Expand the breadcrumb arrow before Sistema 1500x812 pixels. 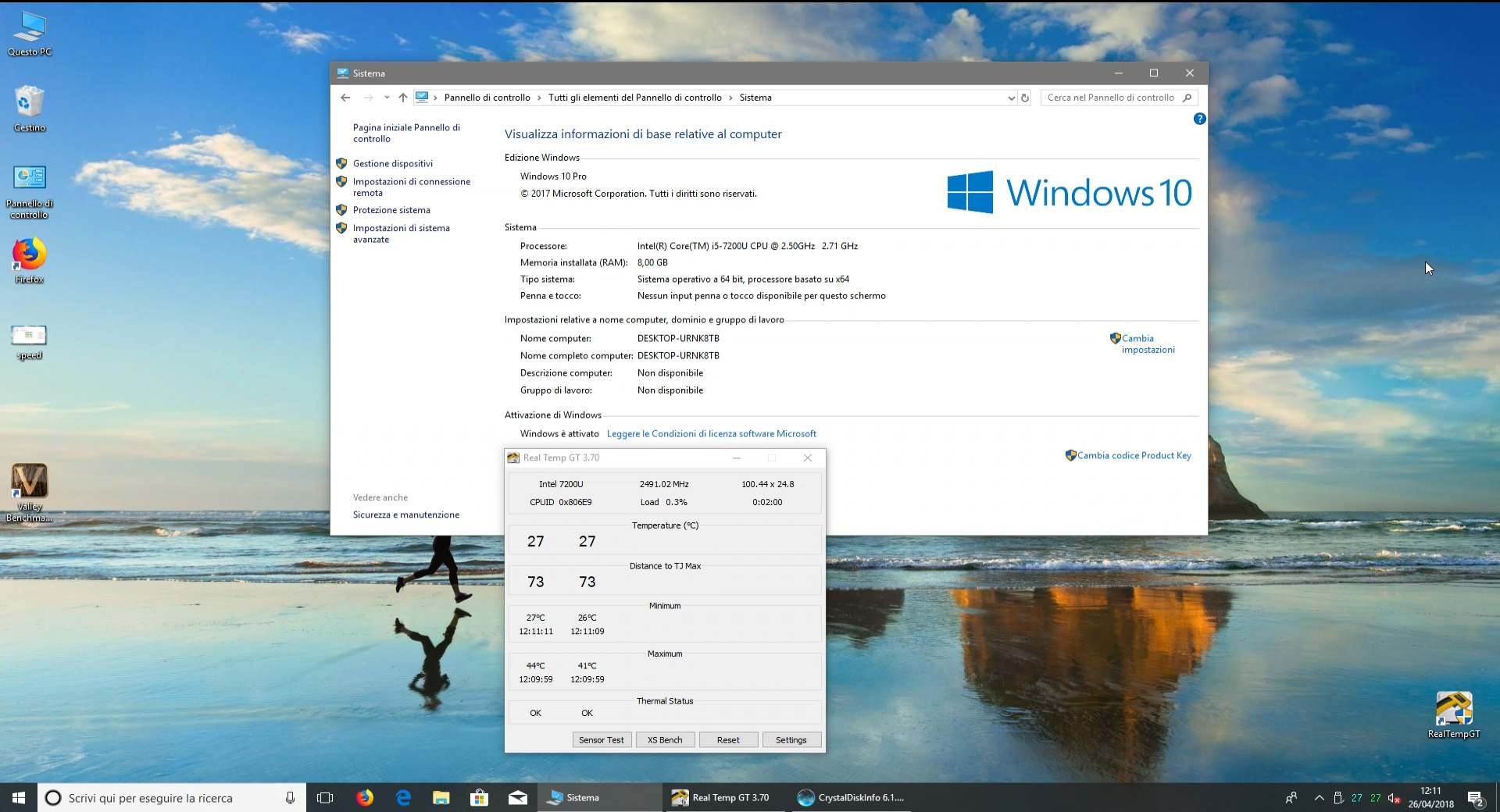(730, 98)
